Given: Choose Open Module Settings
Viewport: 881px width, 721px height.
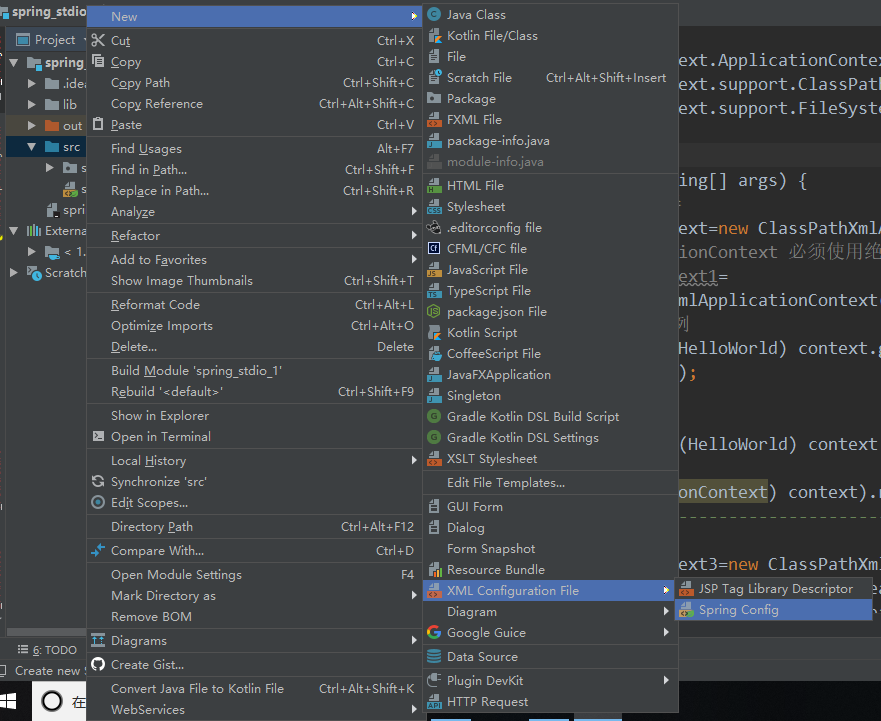Looking at the screenshot, I should click(x=255, y=574).
